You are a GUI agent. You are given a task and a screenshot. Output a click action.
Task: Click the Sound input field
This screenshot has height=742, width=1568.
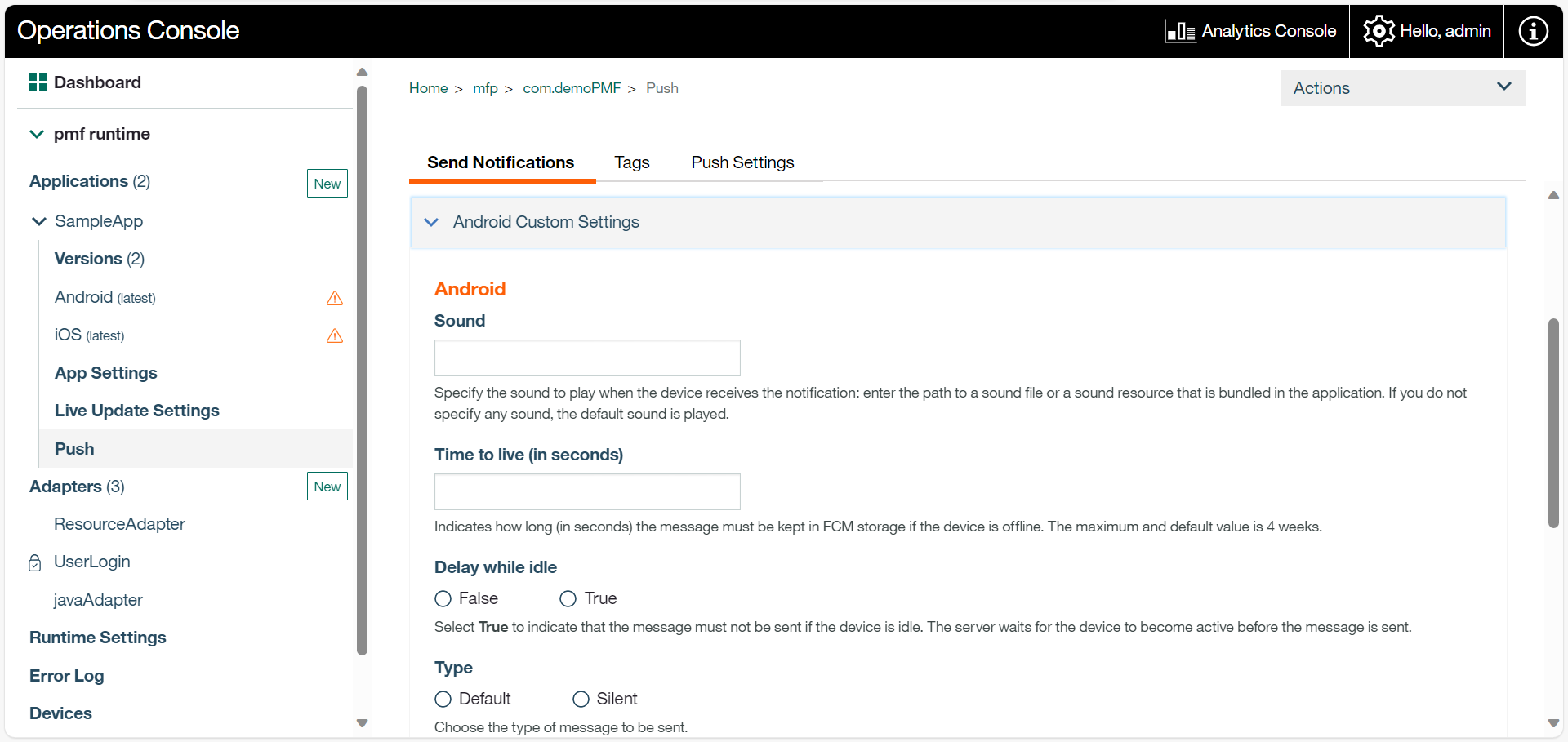point(586,358)
